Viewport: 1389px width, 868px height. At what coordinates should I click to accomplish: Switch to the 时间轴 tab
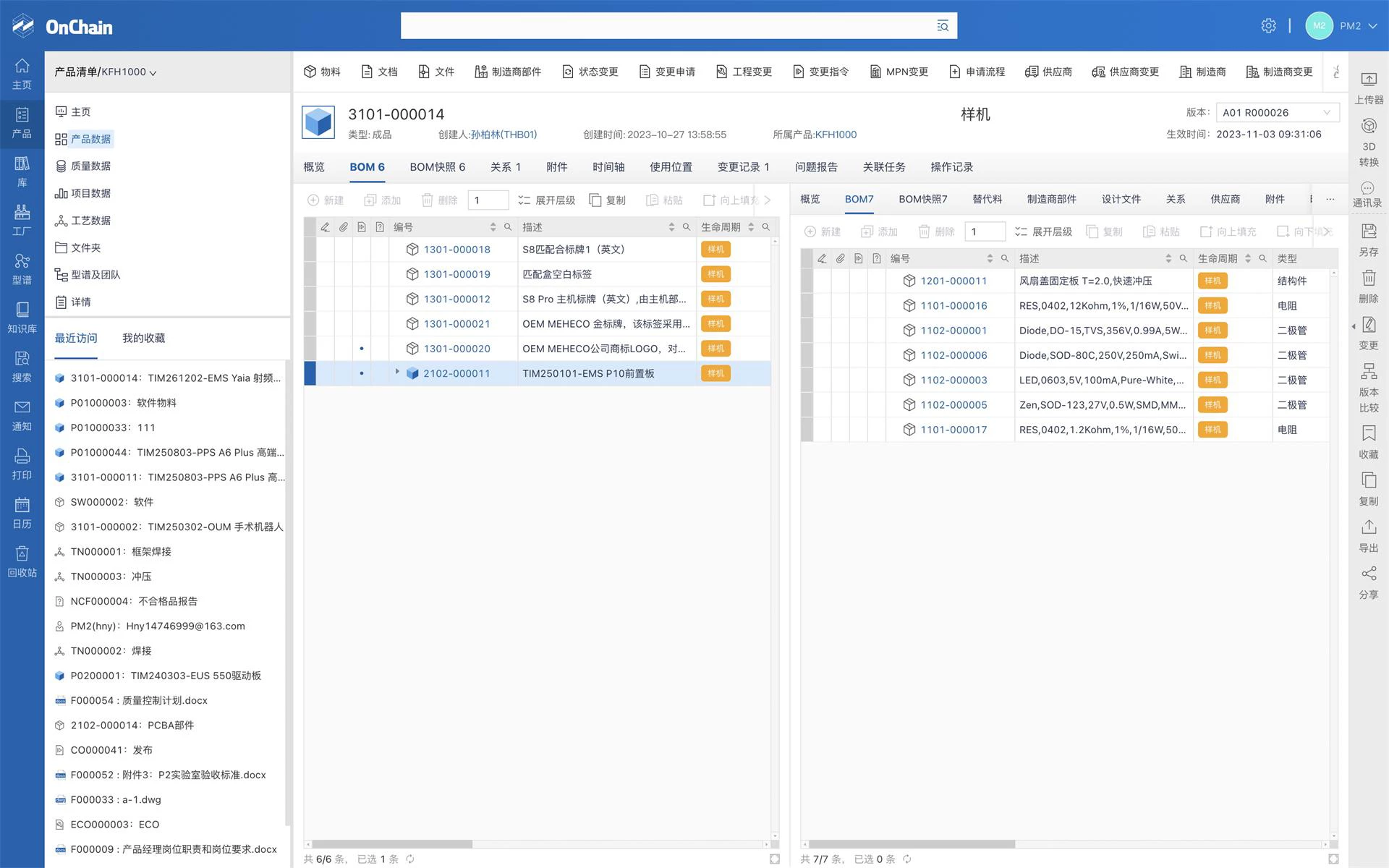(x=608, y=167)
